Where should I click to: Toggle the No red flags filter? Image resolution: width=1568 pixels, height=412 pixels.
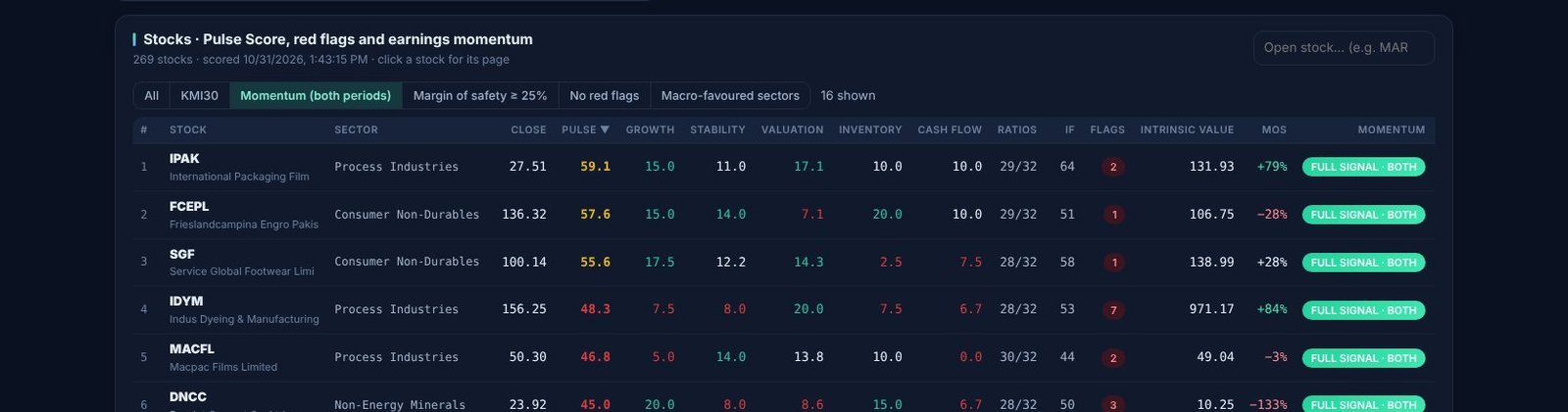tap(604, 95)
